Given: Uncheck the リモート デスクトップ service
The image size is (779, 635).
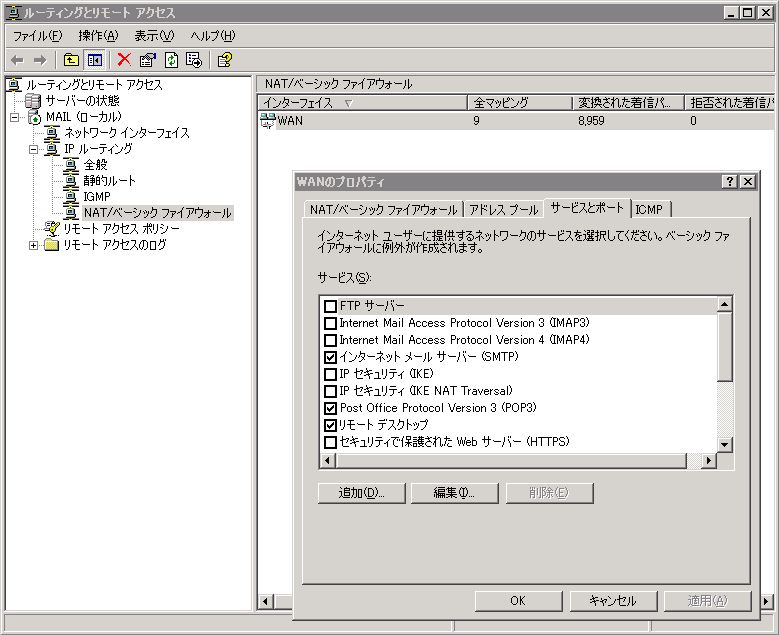Looking at the screenshot, I should (x=331, y=425).
